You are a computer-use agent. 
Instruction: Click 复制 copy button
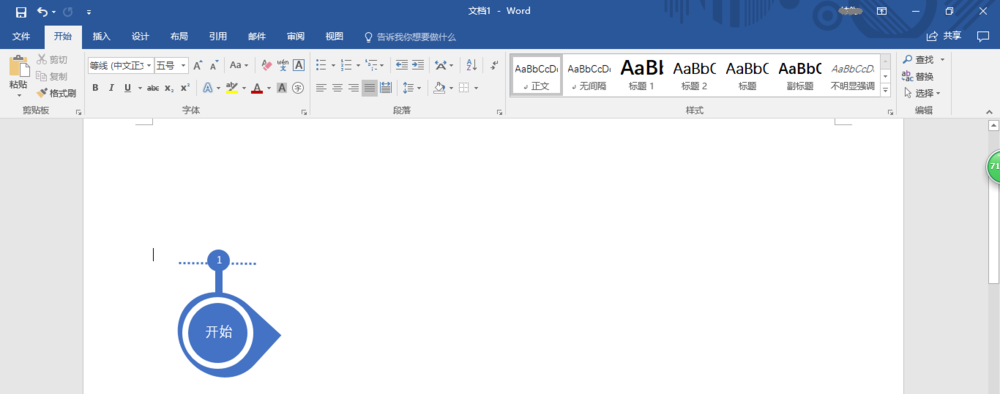pos(52,76)
